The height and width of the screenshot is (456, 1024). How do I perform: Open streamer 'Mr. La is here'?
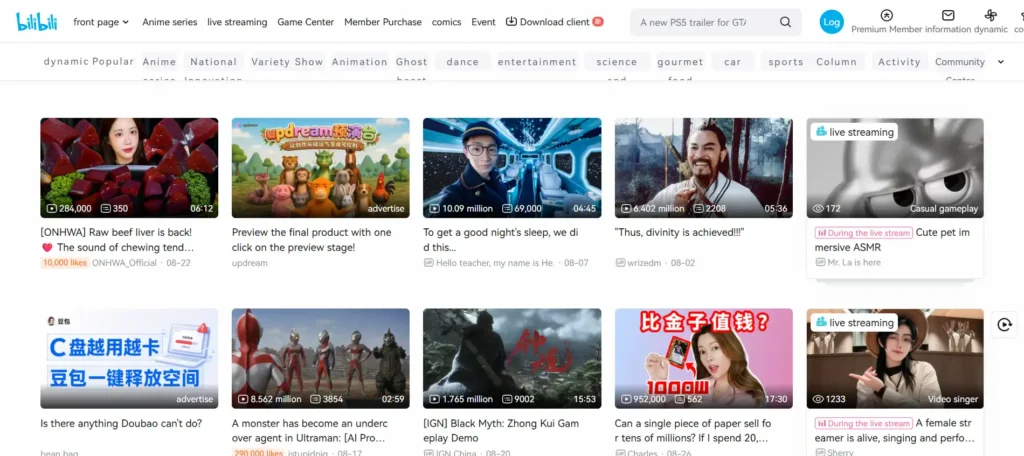(854, 262)
